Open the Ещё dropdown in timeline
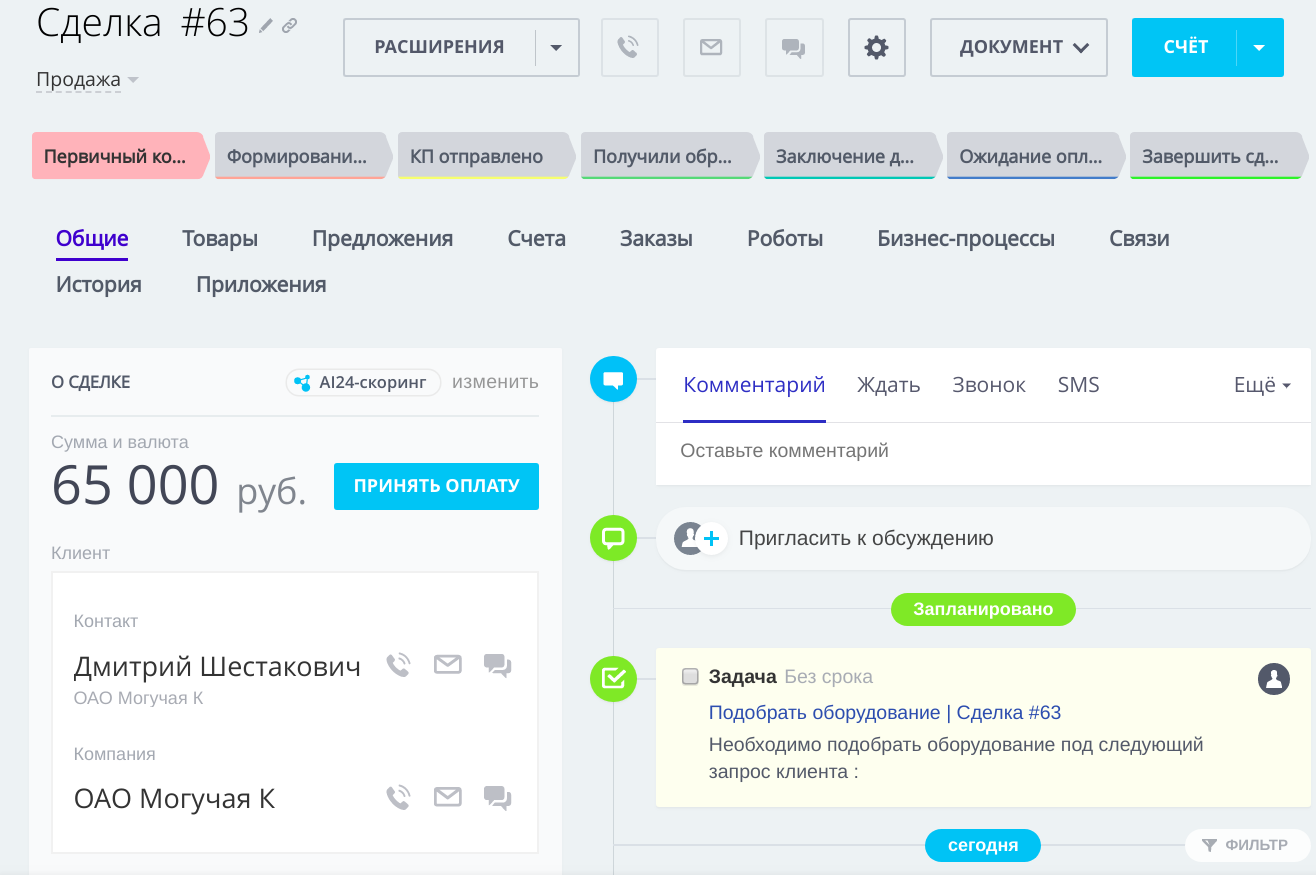This screenshot has width=1316, height=875. [1262, 385]
